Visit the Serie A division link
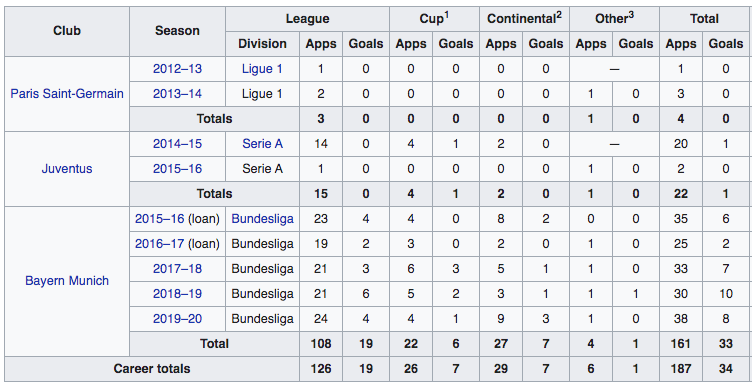The width and height of the screenshot is (752, 383). pos(262,144)
